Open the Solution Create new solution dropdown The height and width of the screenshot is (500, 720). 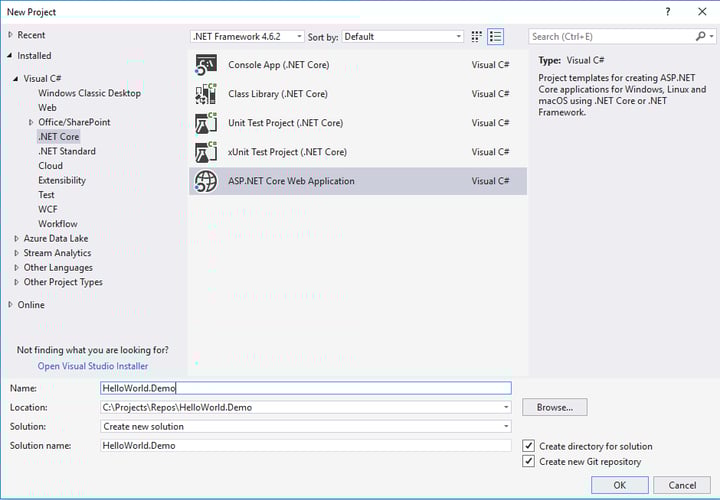click(506, 427)
